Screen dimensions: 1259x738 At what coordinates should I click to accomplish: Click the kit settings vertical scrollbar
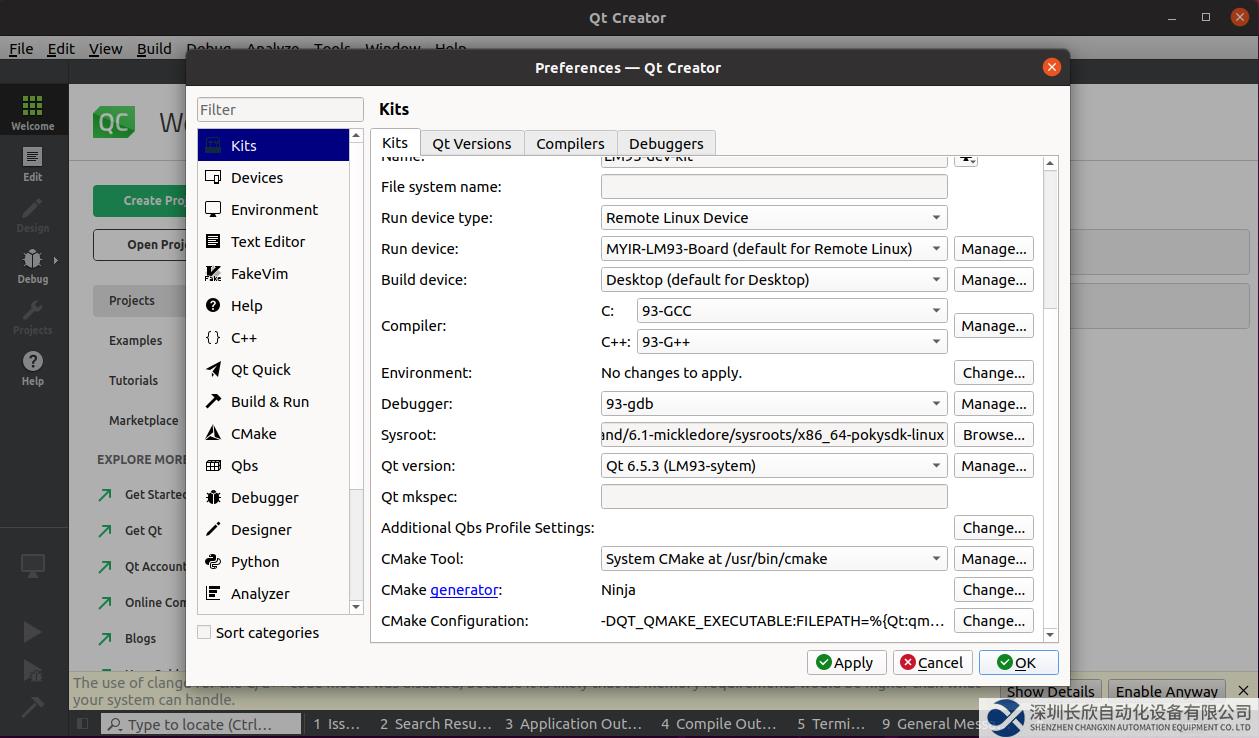pyautogui.click(x=1050, y=398)
